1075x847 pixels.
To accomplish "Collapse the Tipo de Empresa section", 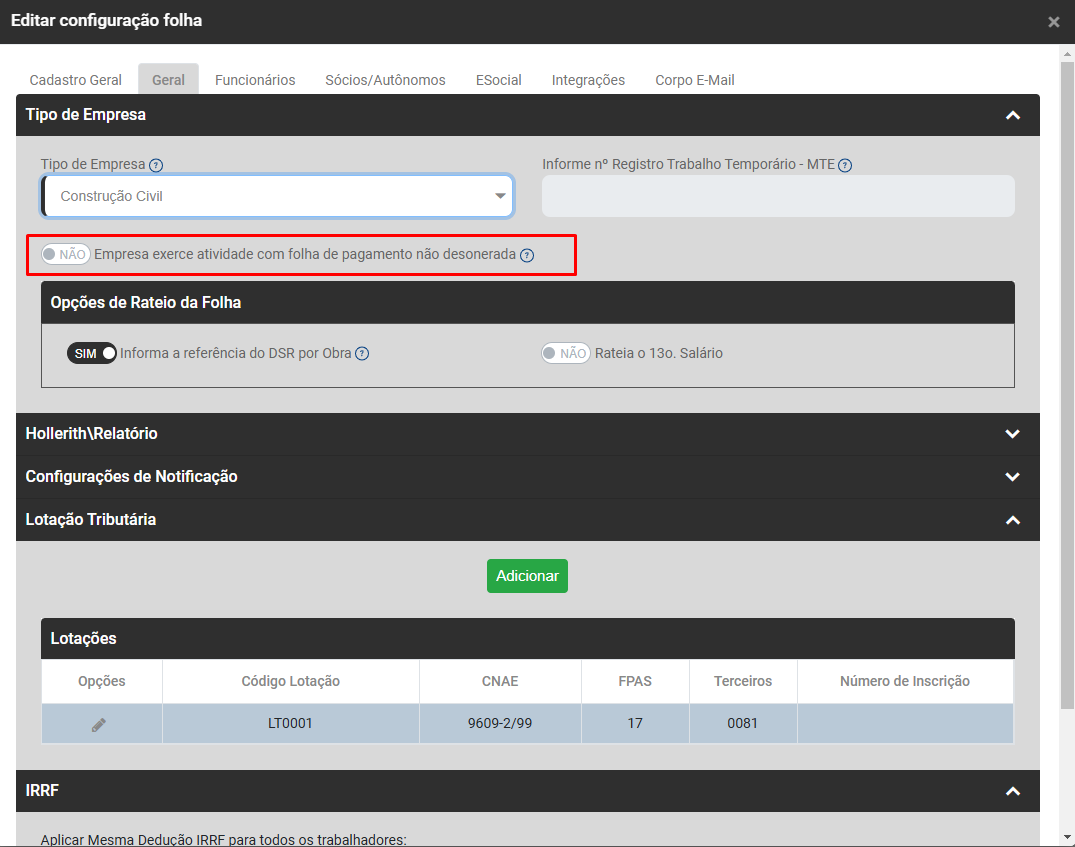I will pyautogui.click(x=1012, y=115).
